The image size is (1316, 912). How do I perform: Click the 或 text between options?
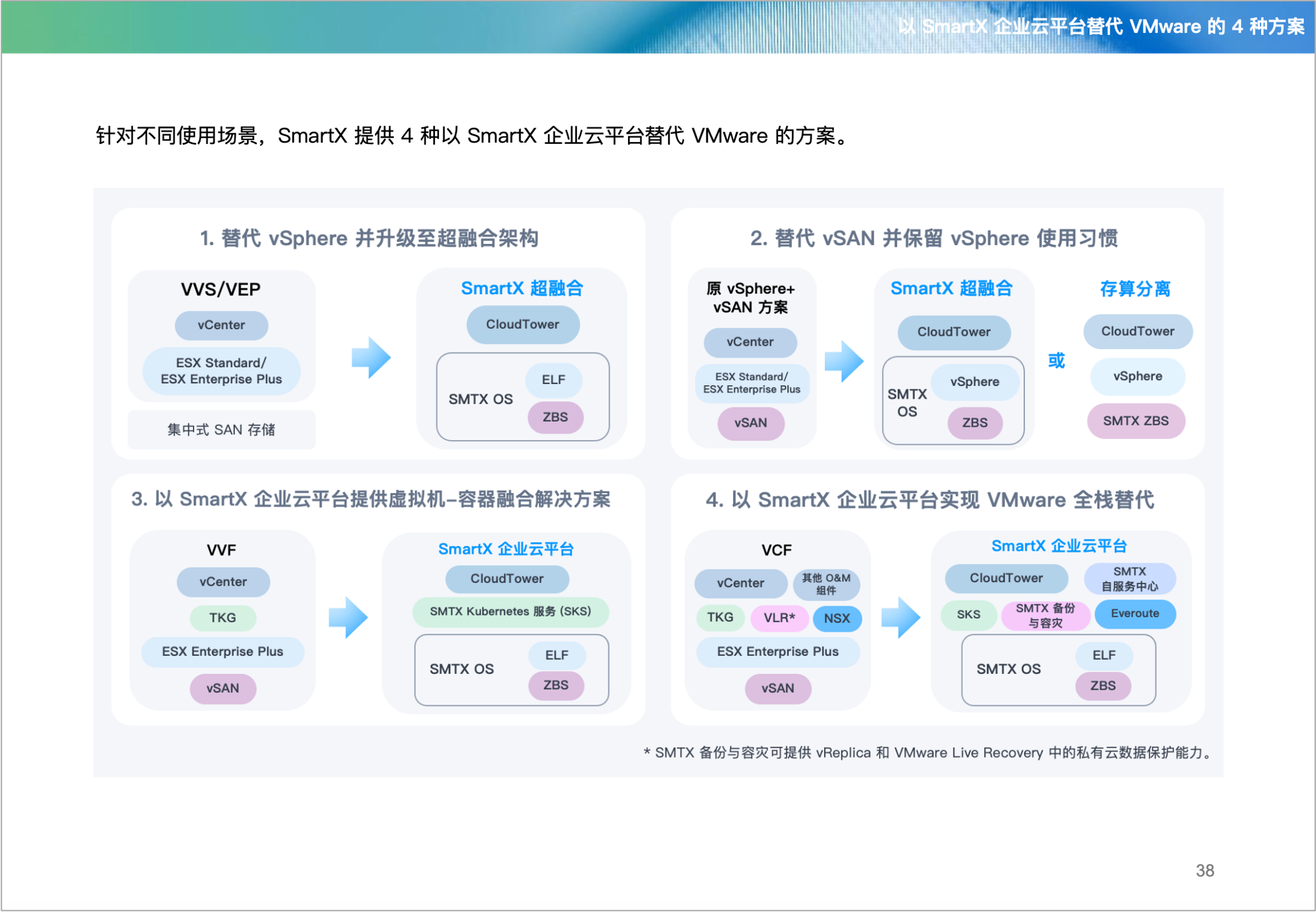(1056, 361)
